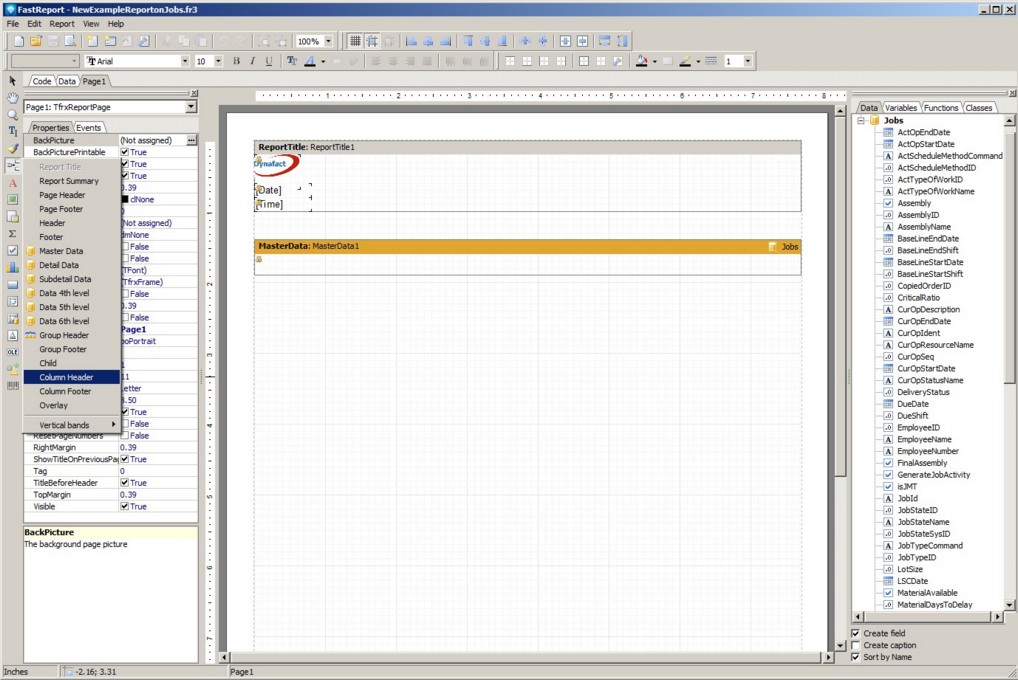The width and height of the screenshot is (1018, 680).
Task: Enable the Create caption checkbox
Action: point(855,645)
